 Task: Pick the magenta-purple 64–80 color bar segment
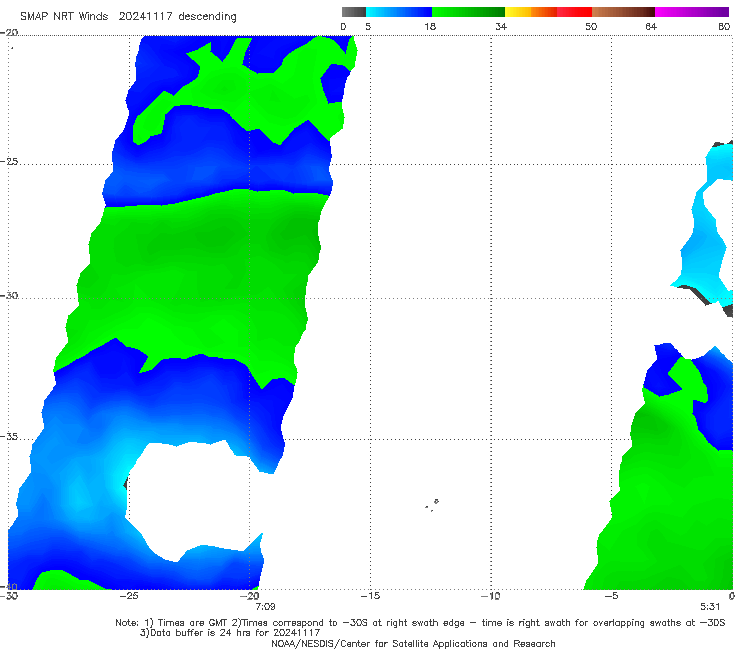[692, 12]
